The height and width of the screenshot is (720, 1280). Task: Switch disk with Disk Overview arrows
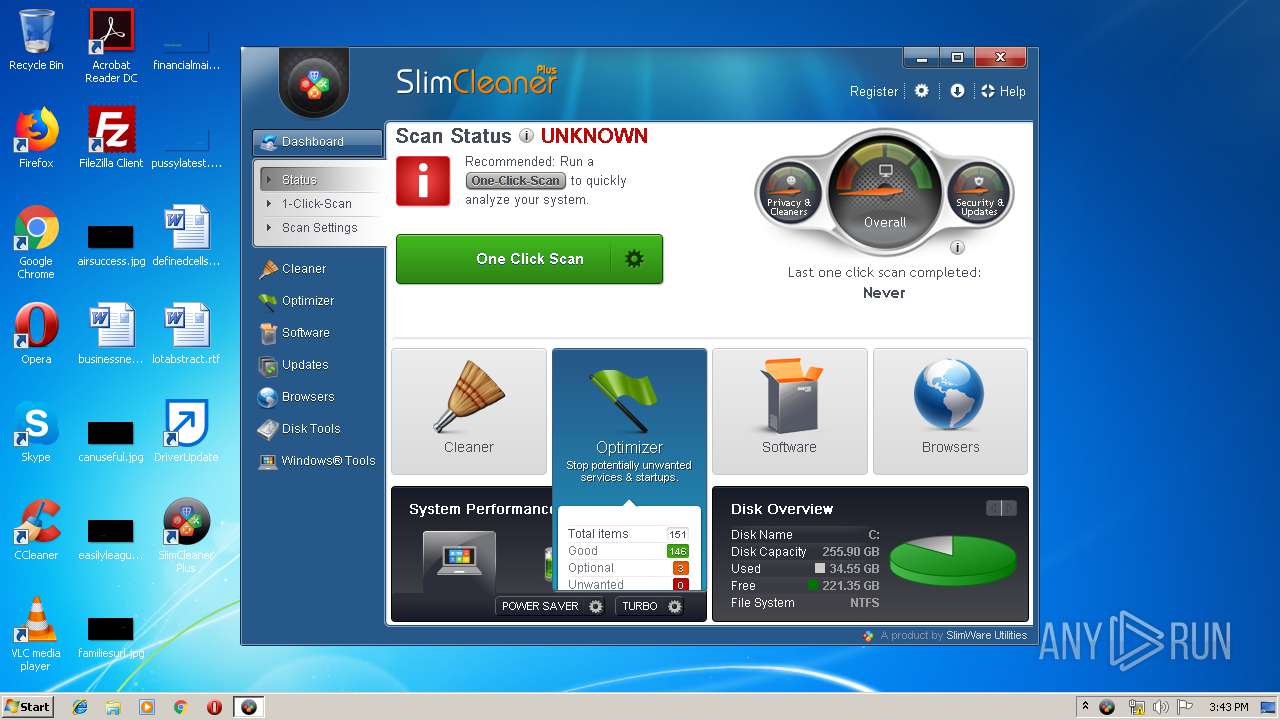pyautogui.click(x=1001, y=508)
